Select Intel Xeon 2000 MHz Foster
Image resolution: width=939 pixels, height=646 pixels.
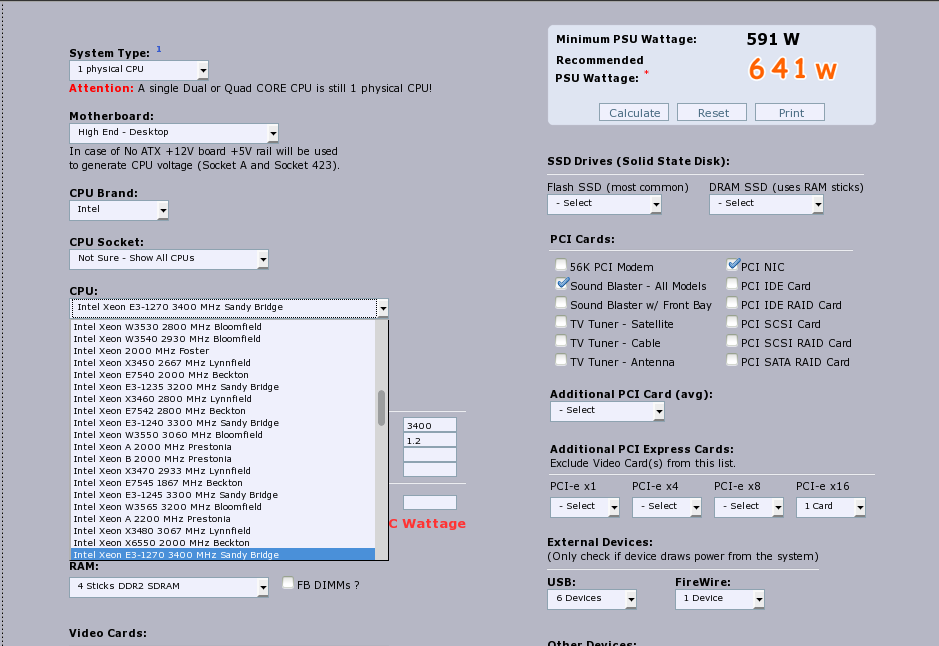click(x=223, y=351)
